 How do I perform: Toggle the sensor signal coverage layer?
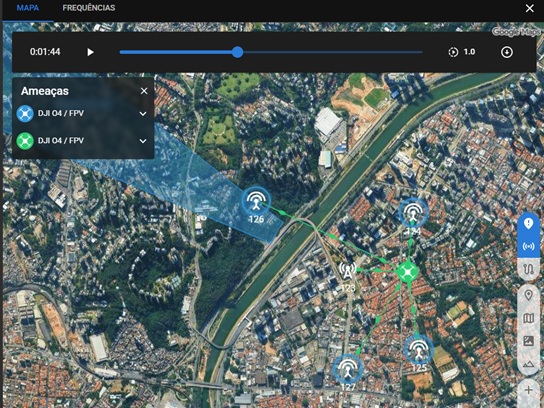tap(528, 246)
